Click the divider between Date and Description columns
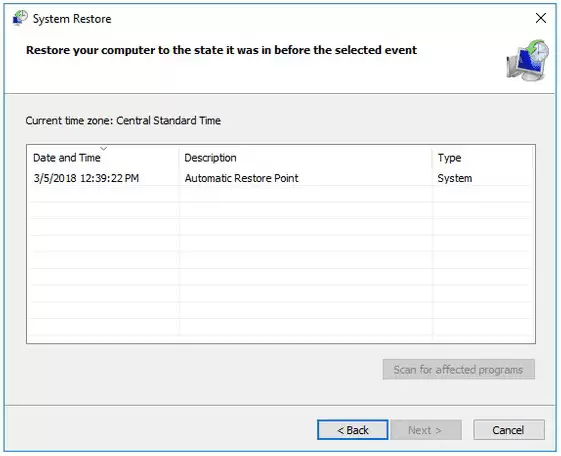561x456 pixels. (179, 158)
